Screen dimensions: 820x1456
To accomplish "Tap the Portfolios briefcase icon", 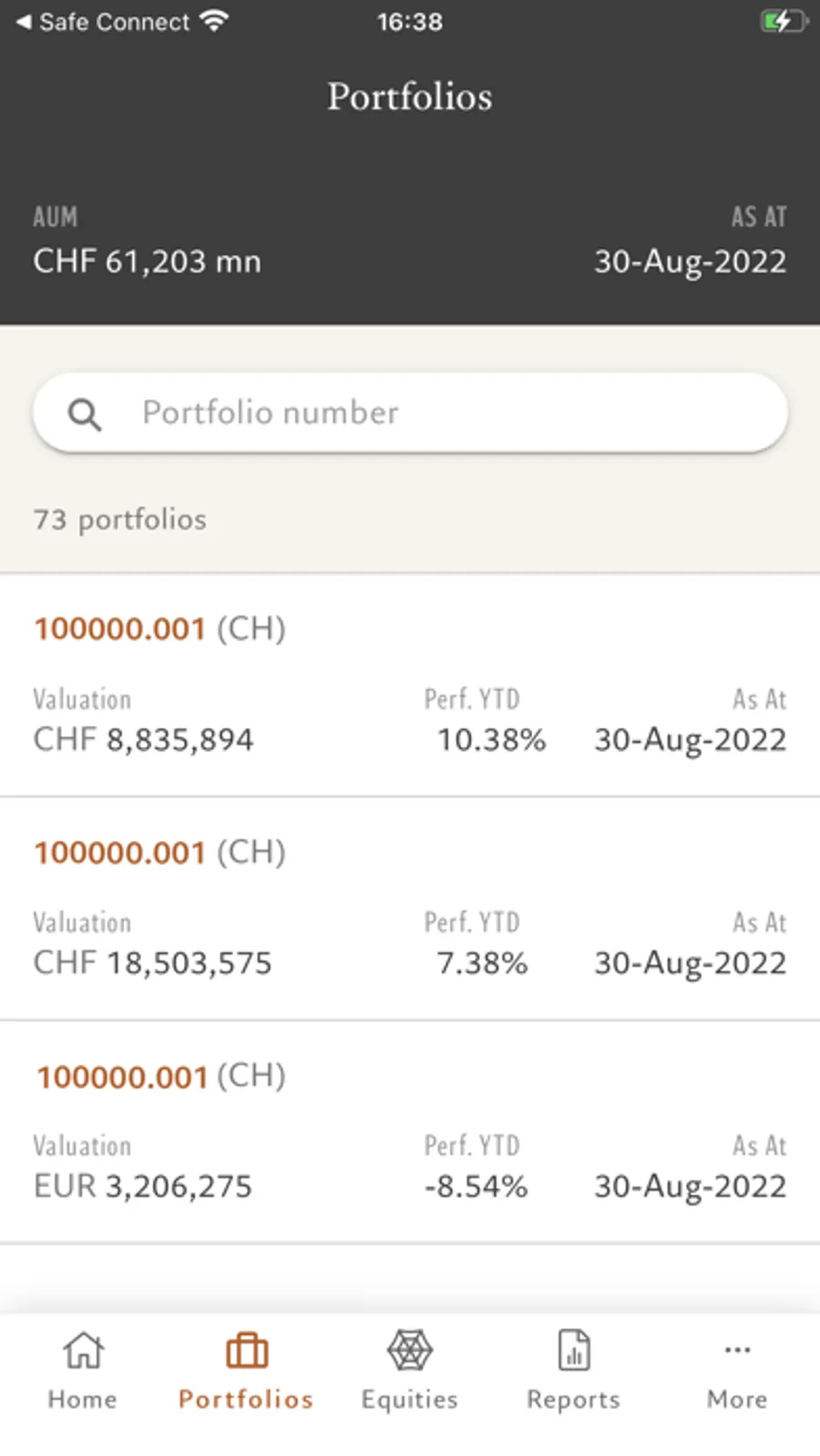I will tap(246, 1350).
